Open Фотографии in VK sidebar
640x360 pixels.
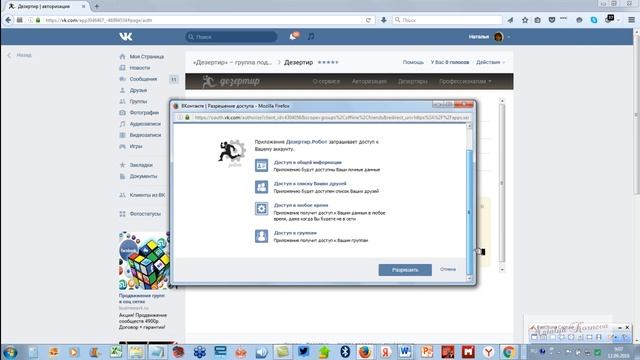coord(144,112)
